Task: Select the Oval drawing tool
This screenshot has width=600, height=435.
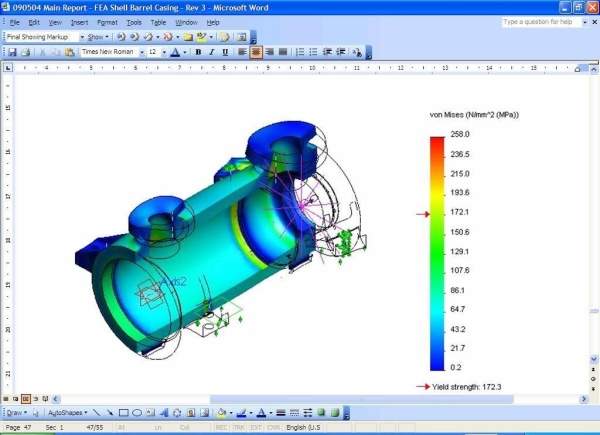Action: (x=137, y=412)
